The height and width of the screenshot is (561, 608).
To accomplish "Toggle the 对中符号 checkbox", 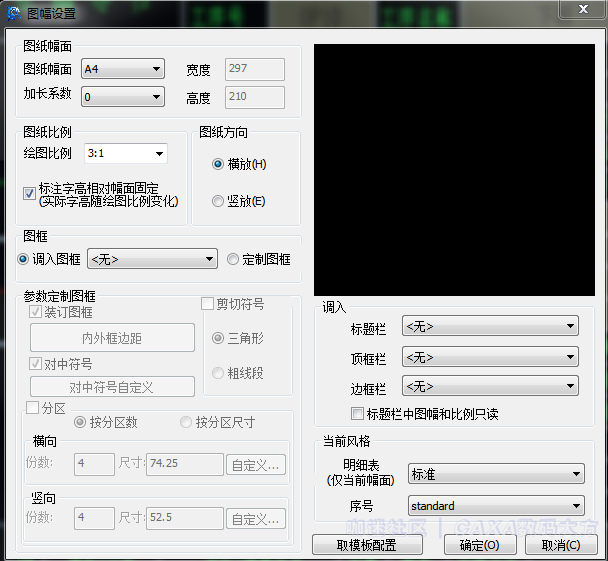I will (x=36, y=364).
